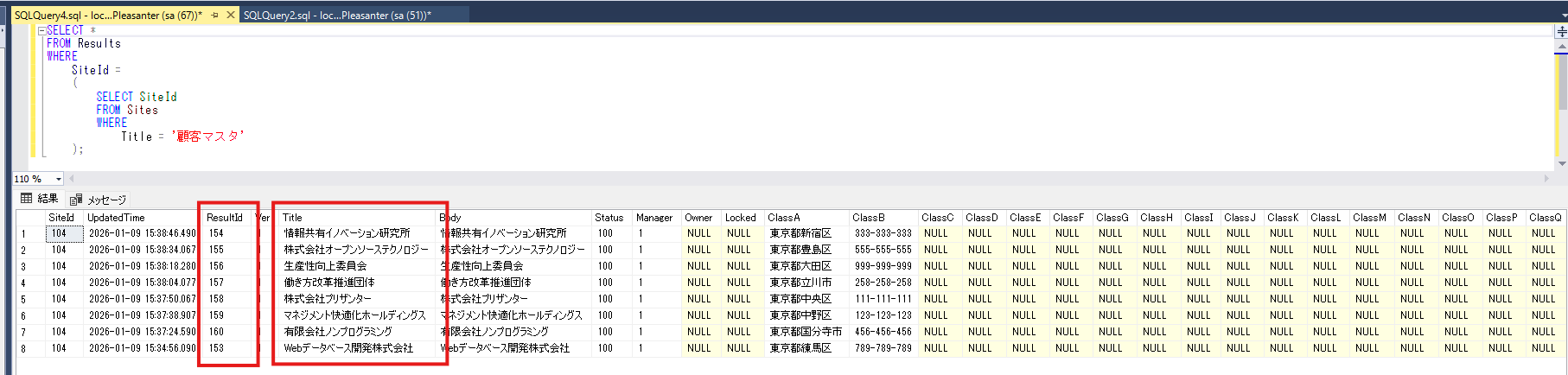Select Title cell Webデータベース開発株式会社
Viewport: 1568px width, 375px height.
point(356,348)
